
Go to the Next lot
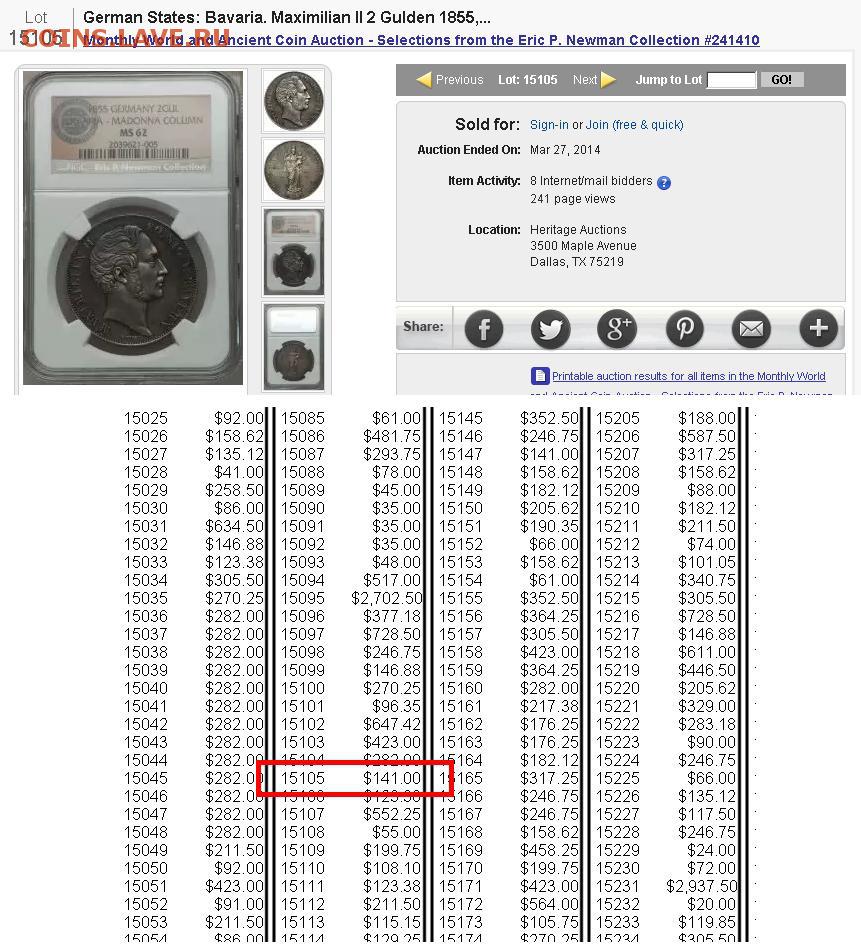(594, 80)
